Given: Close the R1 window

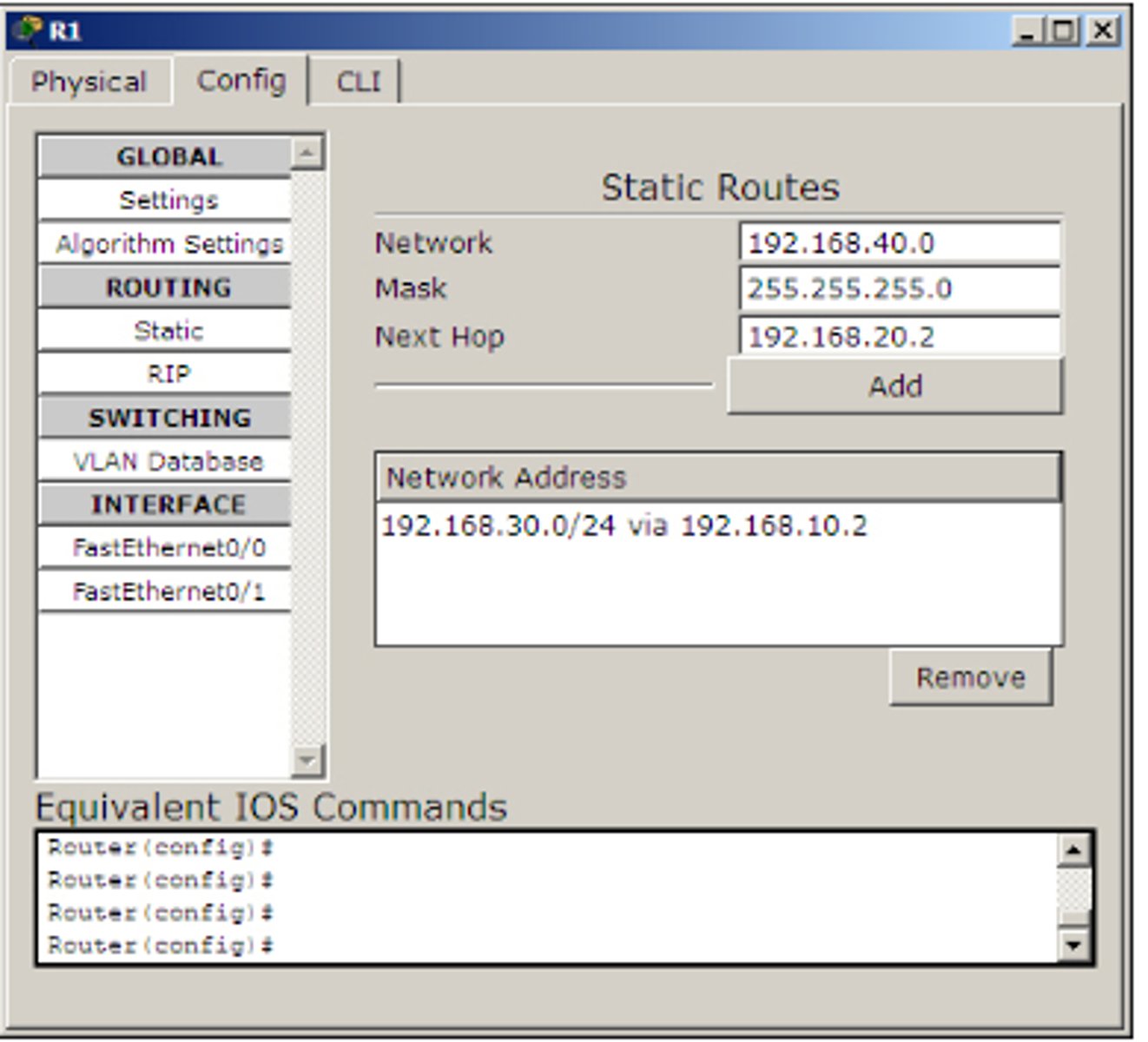Looking at the screenshot, I should point(1103,31).
